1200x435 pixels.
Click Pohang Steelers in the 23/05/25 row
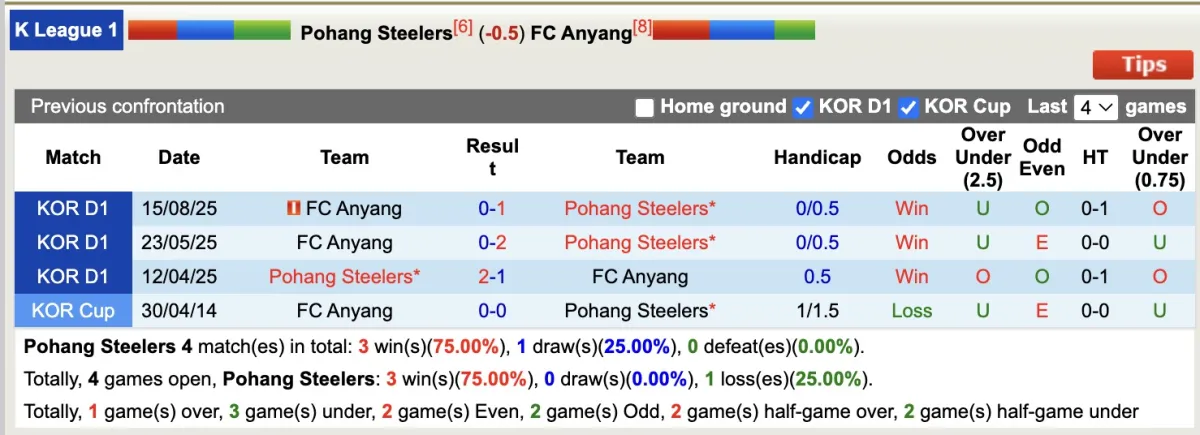click(x=639, y=243)
